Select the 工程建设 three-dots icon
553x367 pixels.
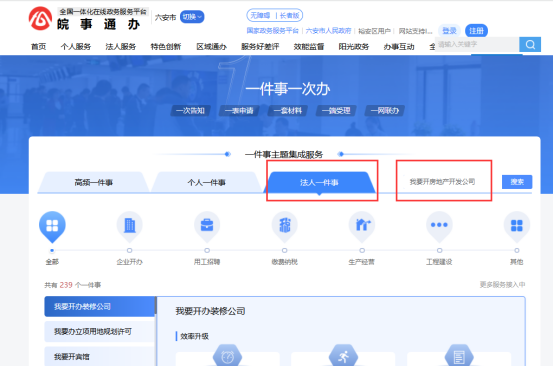click(439, 226)
